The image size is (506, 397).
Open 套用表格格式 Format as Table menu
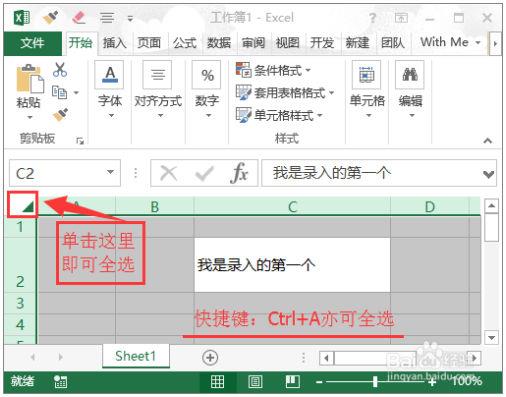285,93
